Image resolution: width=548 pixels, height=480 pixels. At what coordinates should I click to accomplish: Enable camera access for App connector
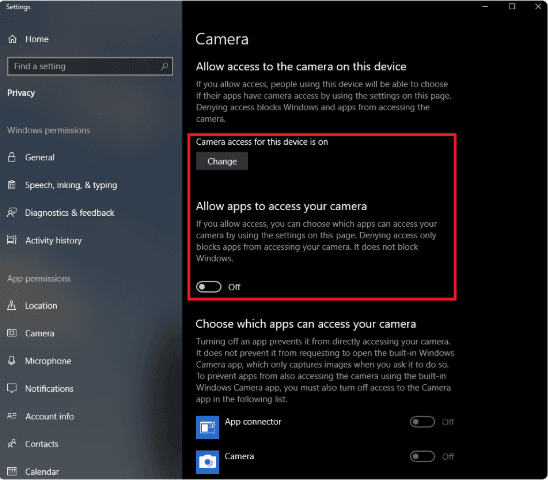422,422
